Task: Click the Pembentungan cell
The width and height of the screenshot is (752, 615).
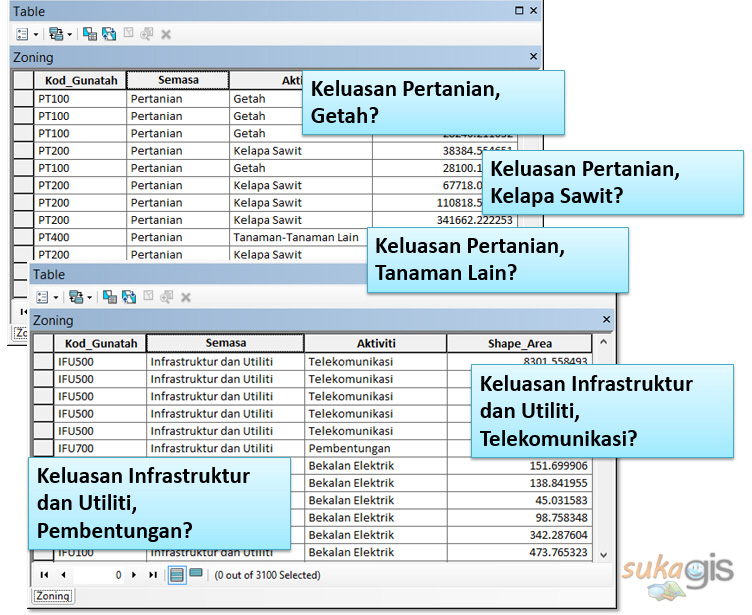Action: point(376,448)
